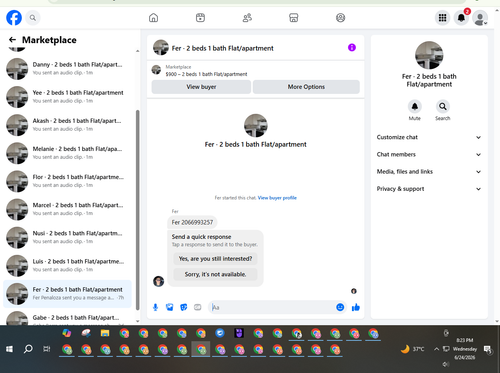
Task: Search in conversation via magnifier icon
Action: (443, 107)
